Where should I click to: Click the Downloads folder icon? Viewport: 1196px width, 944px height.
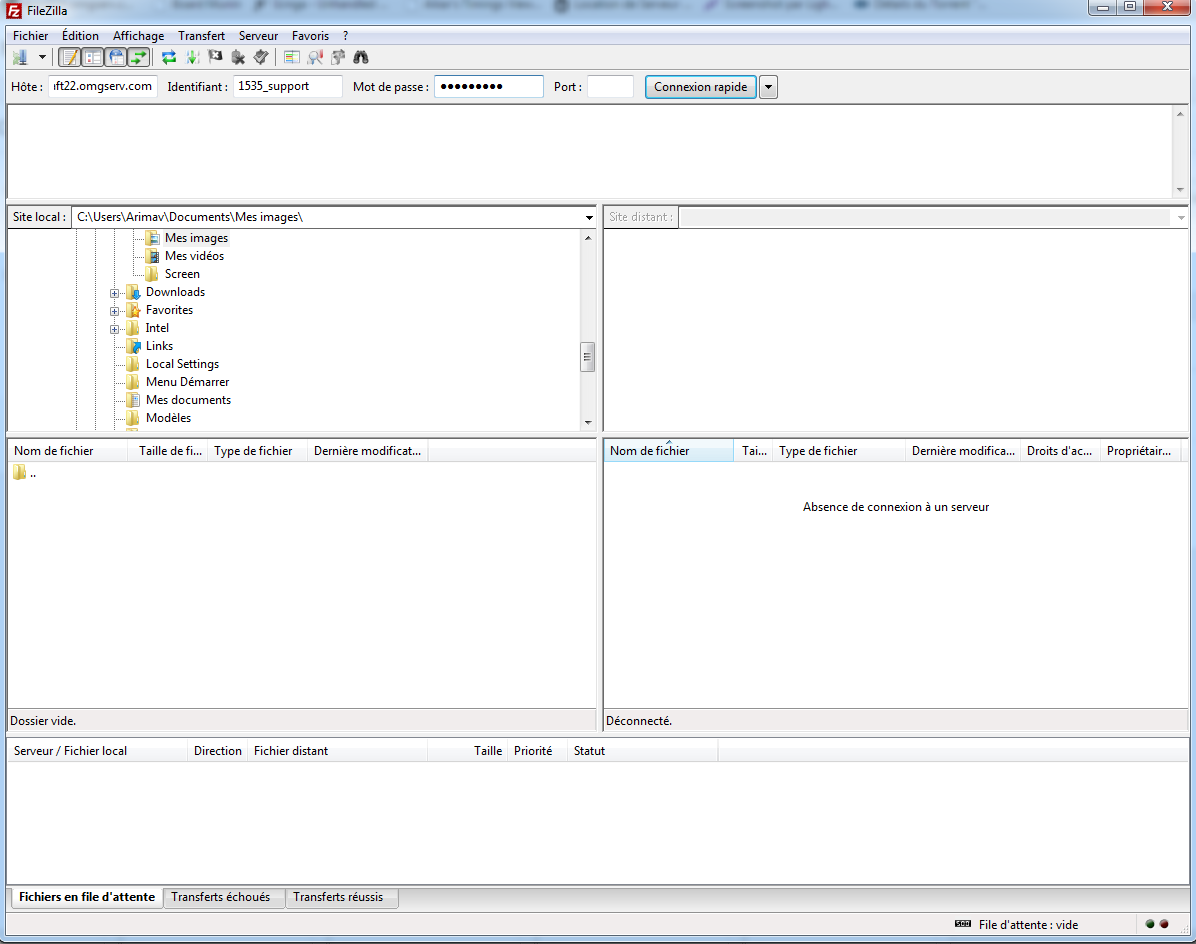click(x=133, y=292)
